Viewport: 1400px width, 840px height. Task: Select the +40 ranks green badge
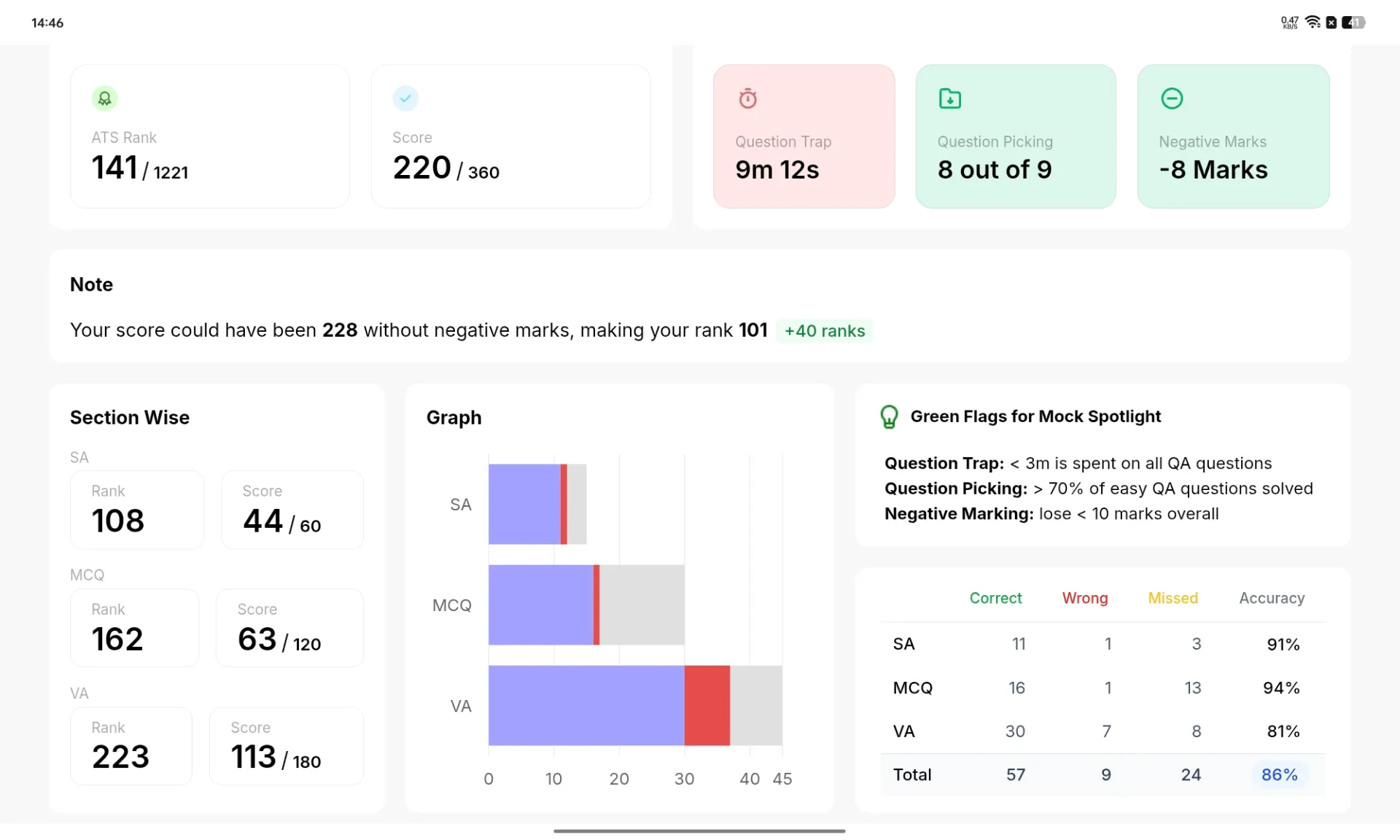[x=825, y=331]
